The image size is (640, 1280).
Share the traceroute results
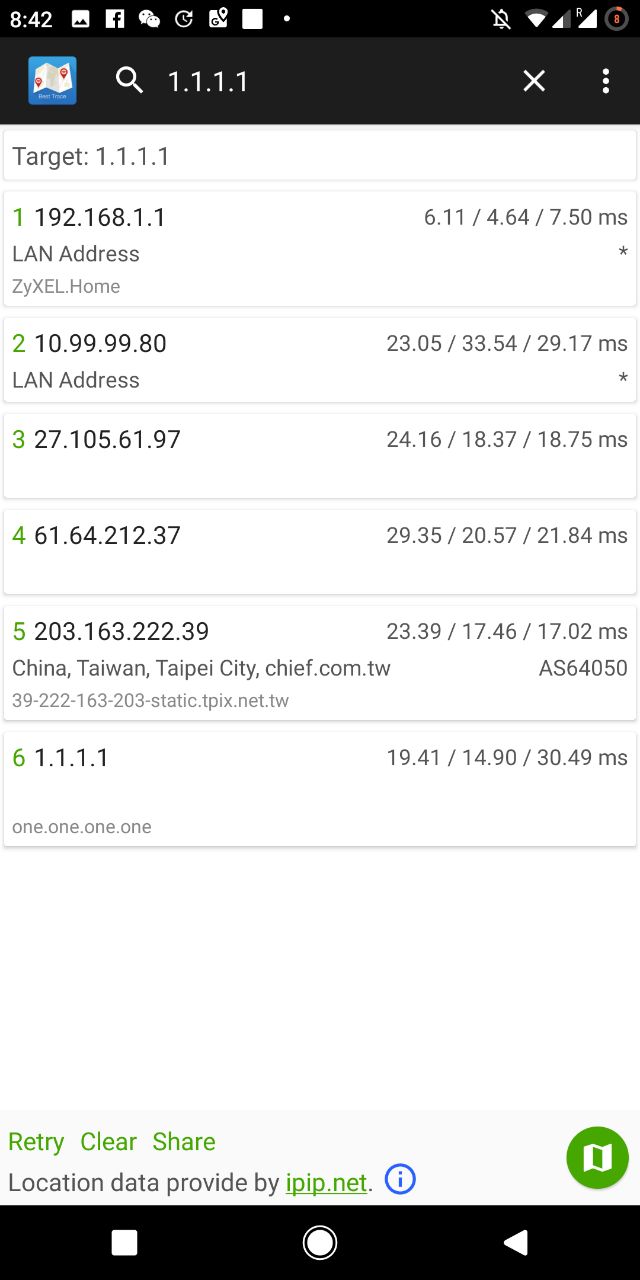pyautogui.click(x=184, y=1142)
